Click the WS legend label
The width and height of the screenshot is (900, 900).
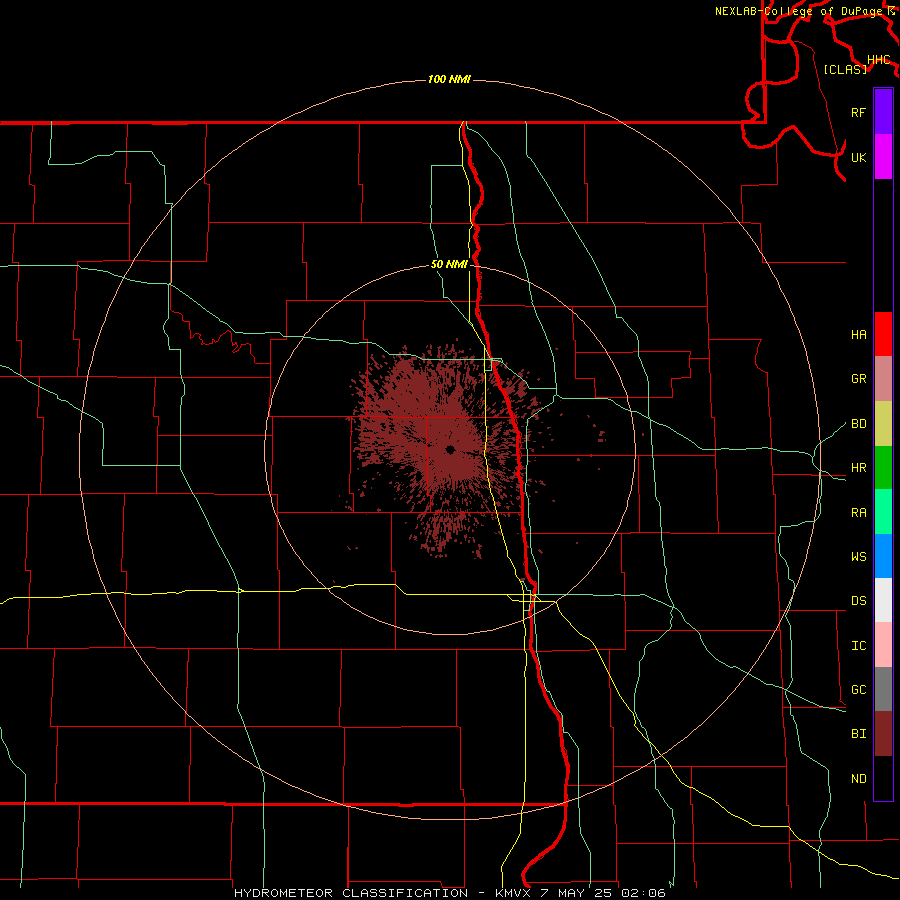pos(858,556)
